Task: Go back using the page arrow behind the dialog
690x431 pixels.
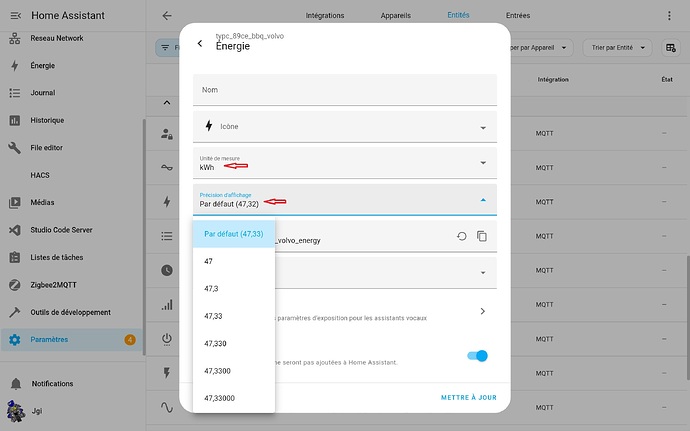Action: tap(167, 15)
